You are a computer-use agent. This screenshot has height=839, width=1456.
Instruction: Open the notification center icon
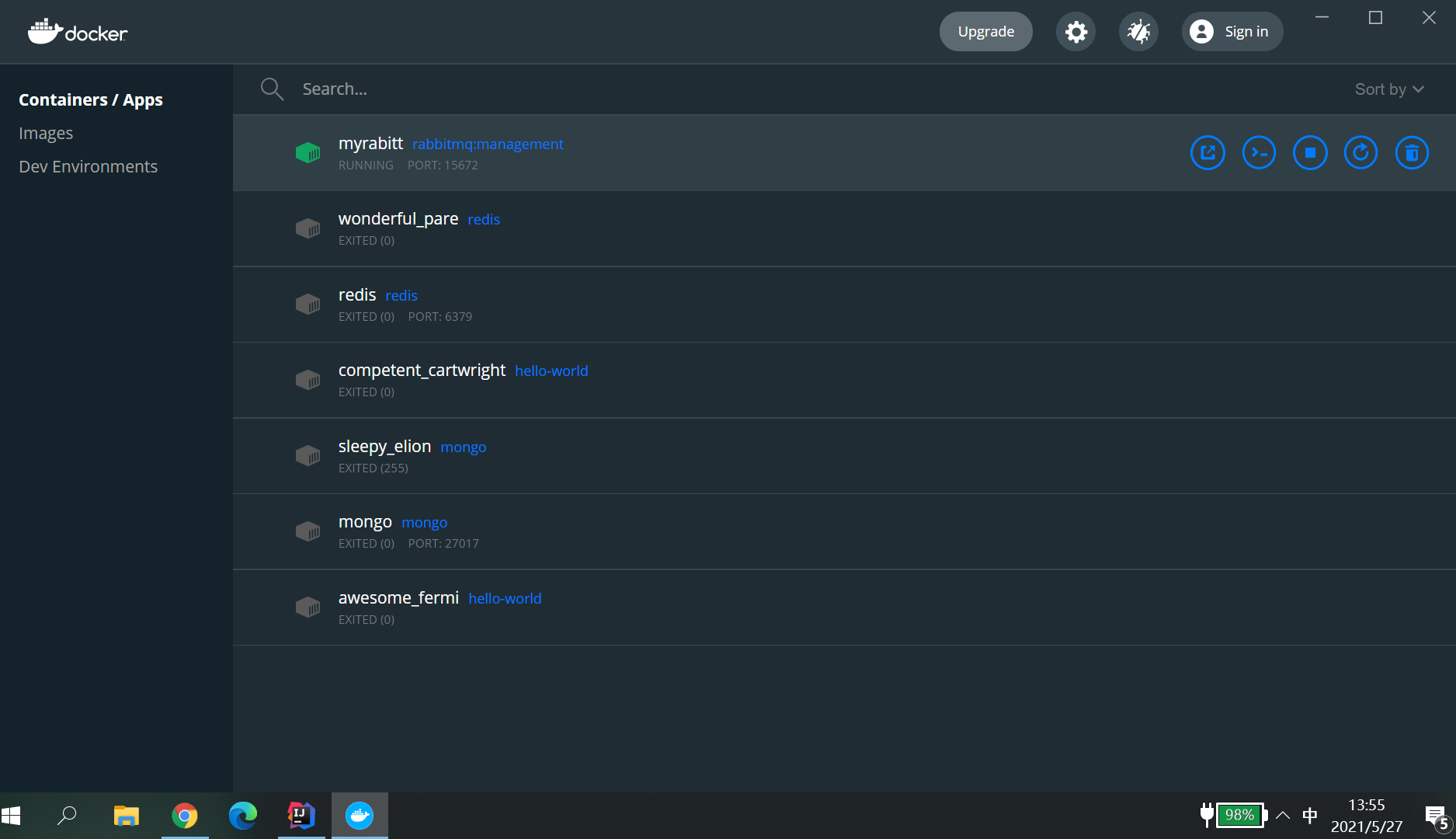(x=1438, y=816)
